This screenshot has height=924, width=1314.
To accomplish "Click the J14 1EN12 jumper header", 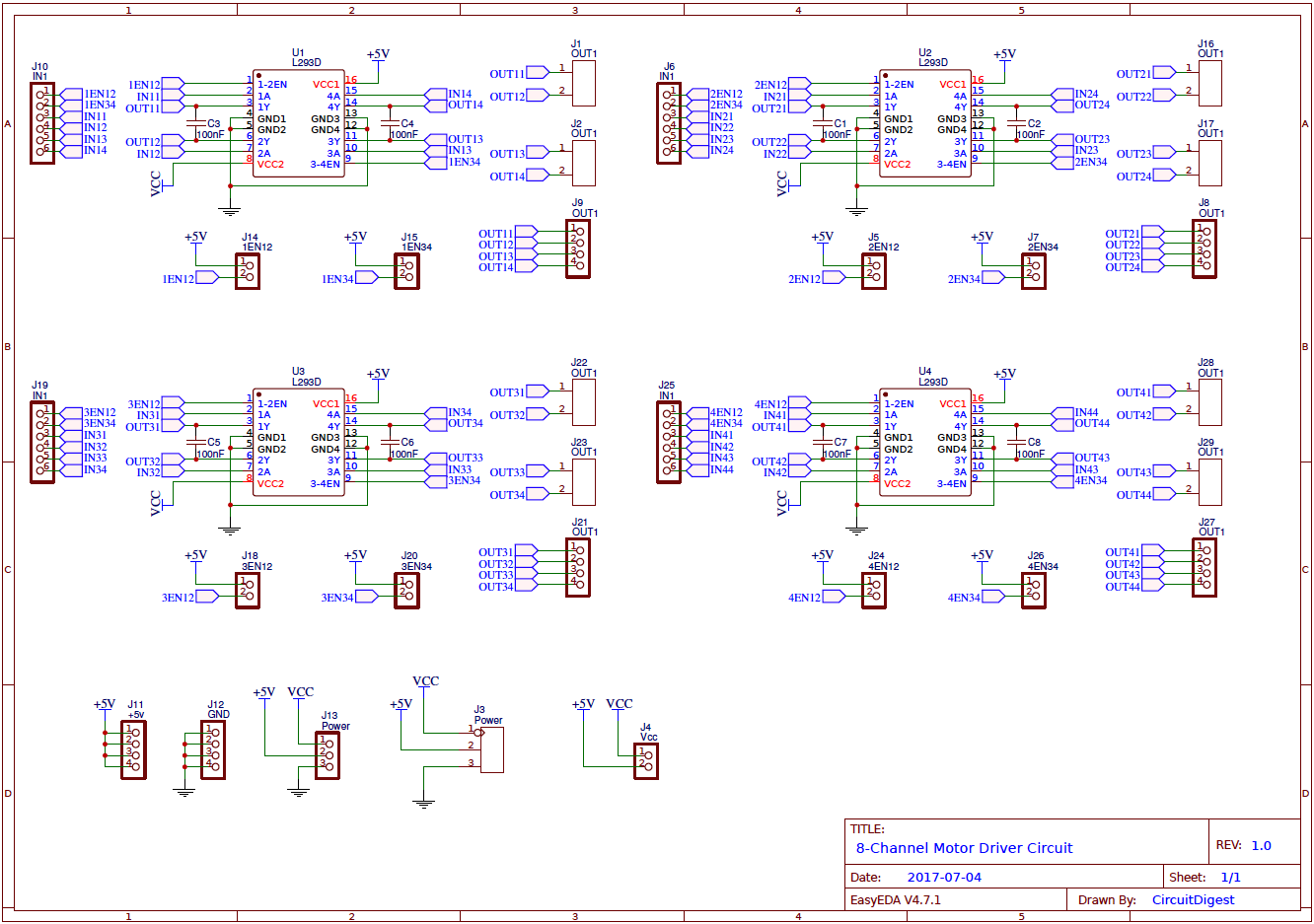I will point(248,271).
